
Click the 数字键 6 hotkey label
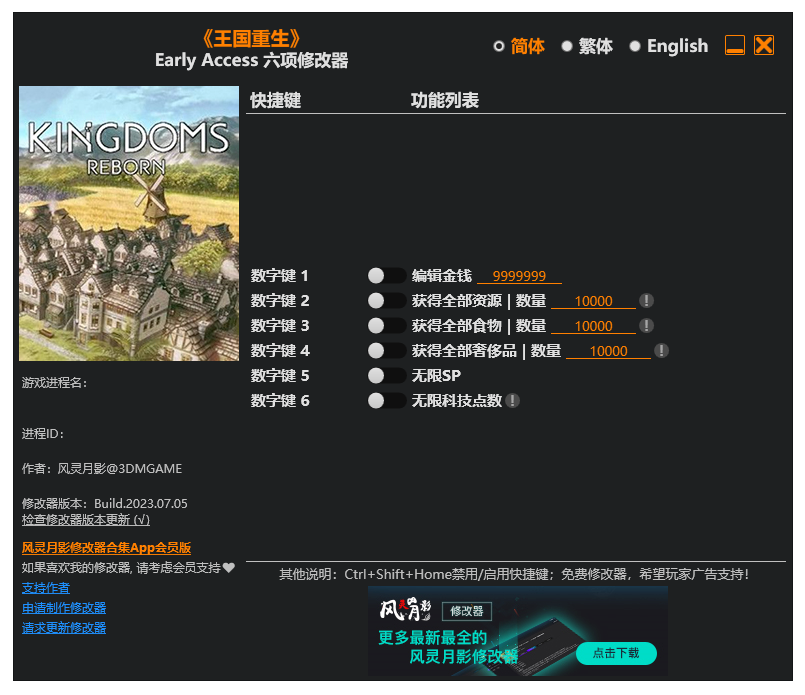280,401
